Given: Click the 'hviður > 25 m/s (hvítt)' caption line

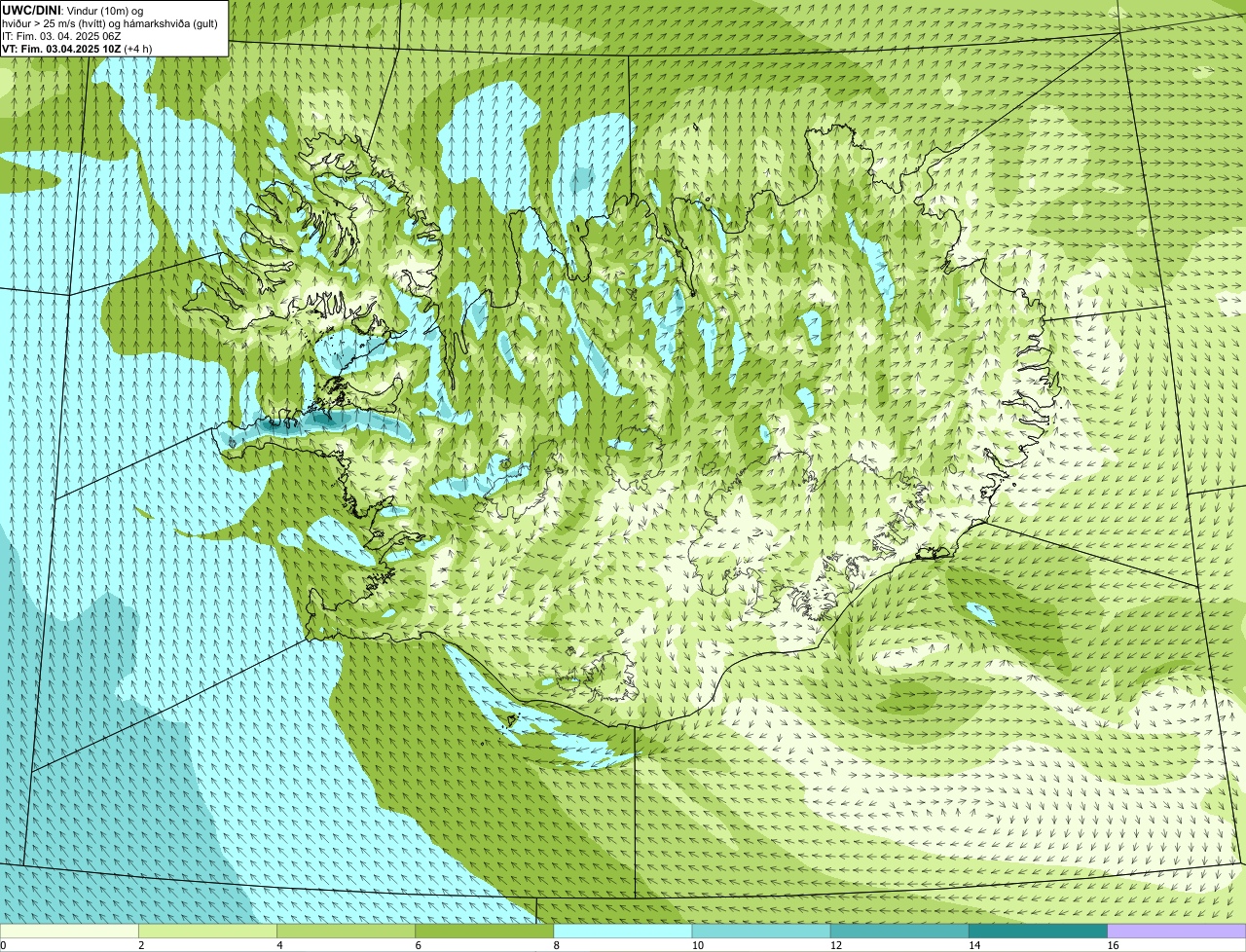Looking at the screenshot, I should 110,23.
